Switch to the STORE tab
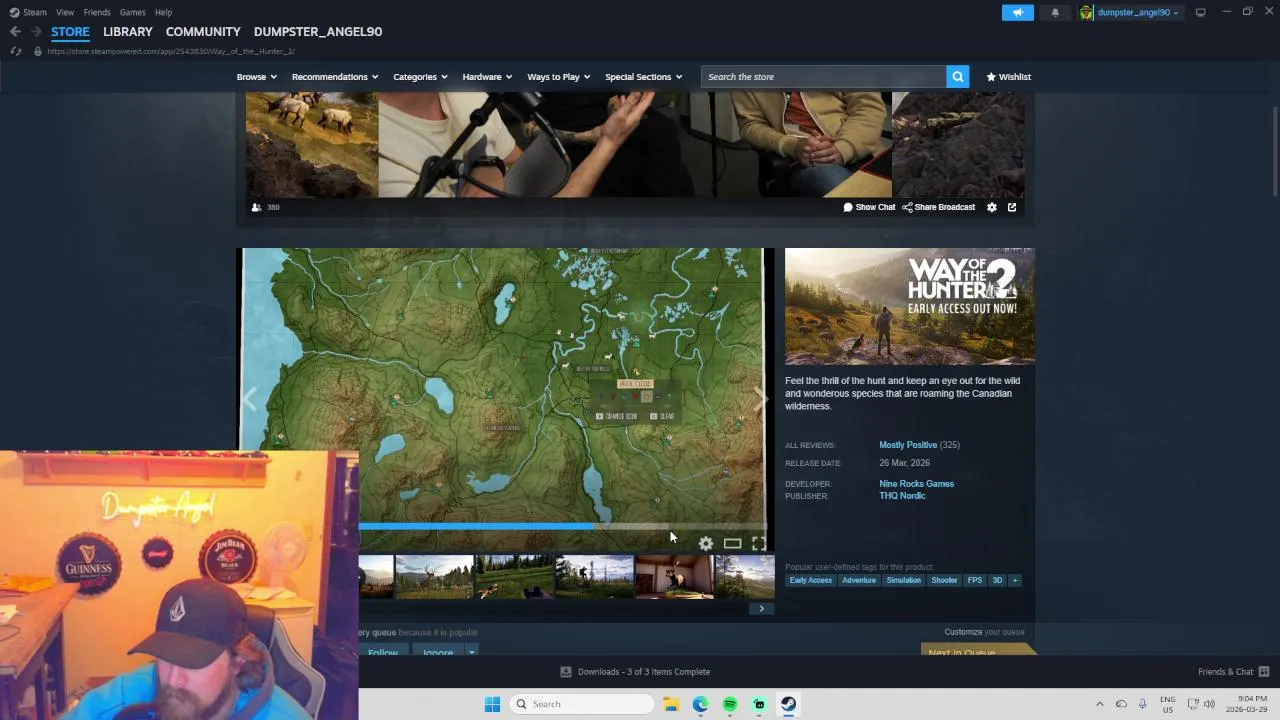The width and height of the screenshot is (1280, 720). coord(70,31)
